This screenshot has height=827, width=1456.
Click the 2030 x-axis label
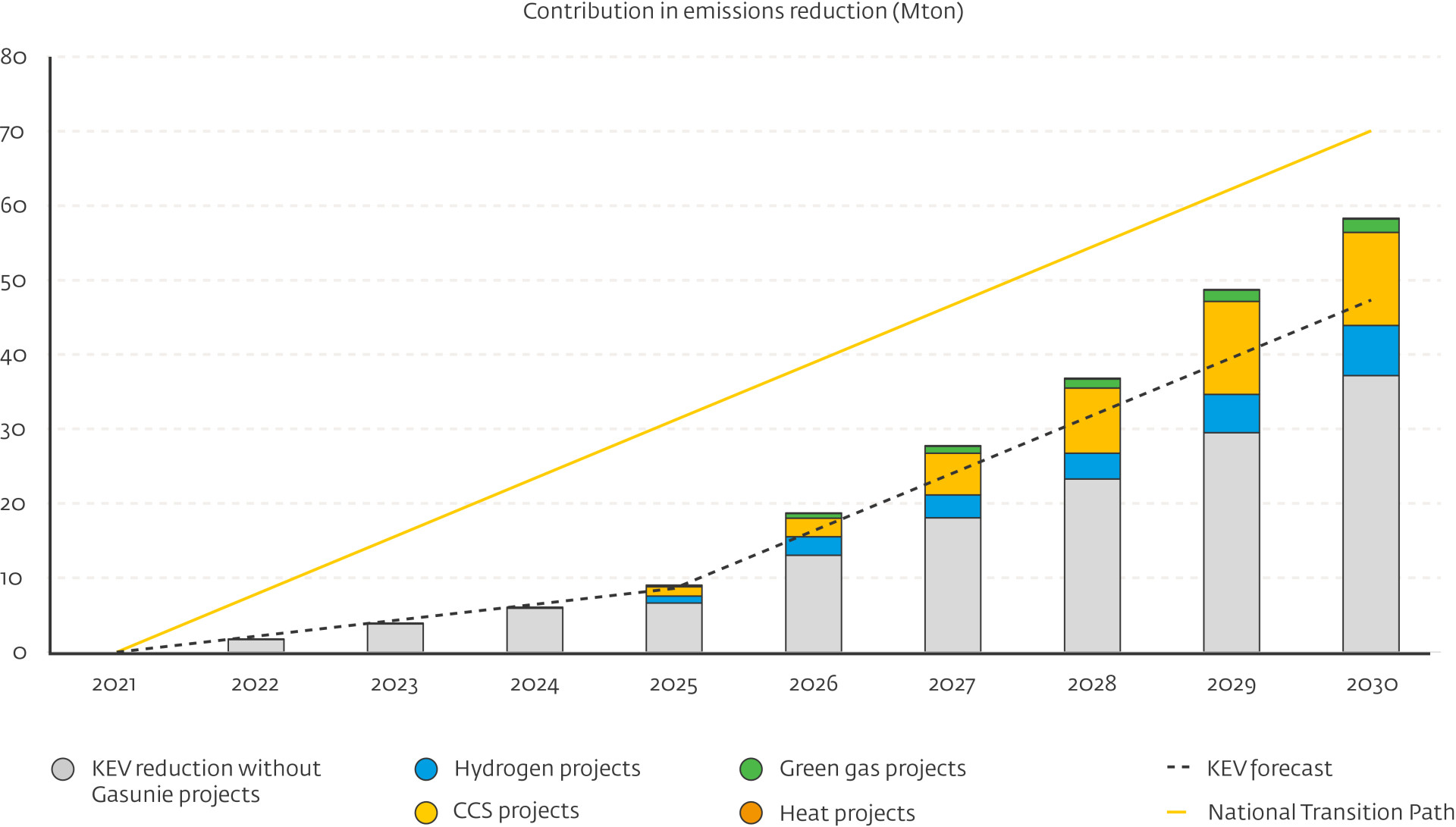pyautogui.click(x=1372, y=685)
